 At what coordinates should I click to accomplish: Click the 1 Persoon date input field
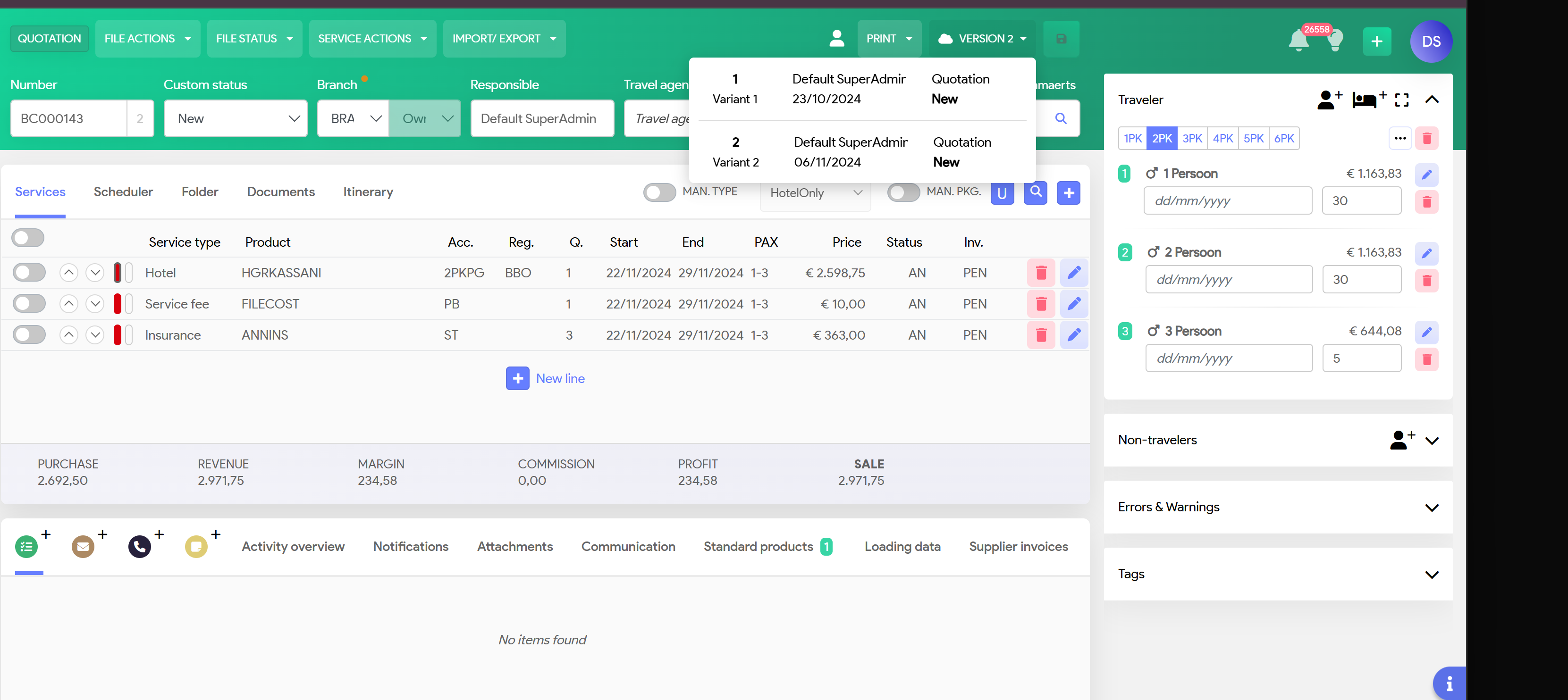coord(1227,200)
